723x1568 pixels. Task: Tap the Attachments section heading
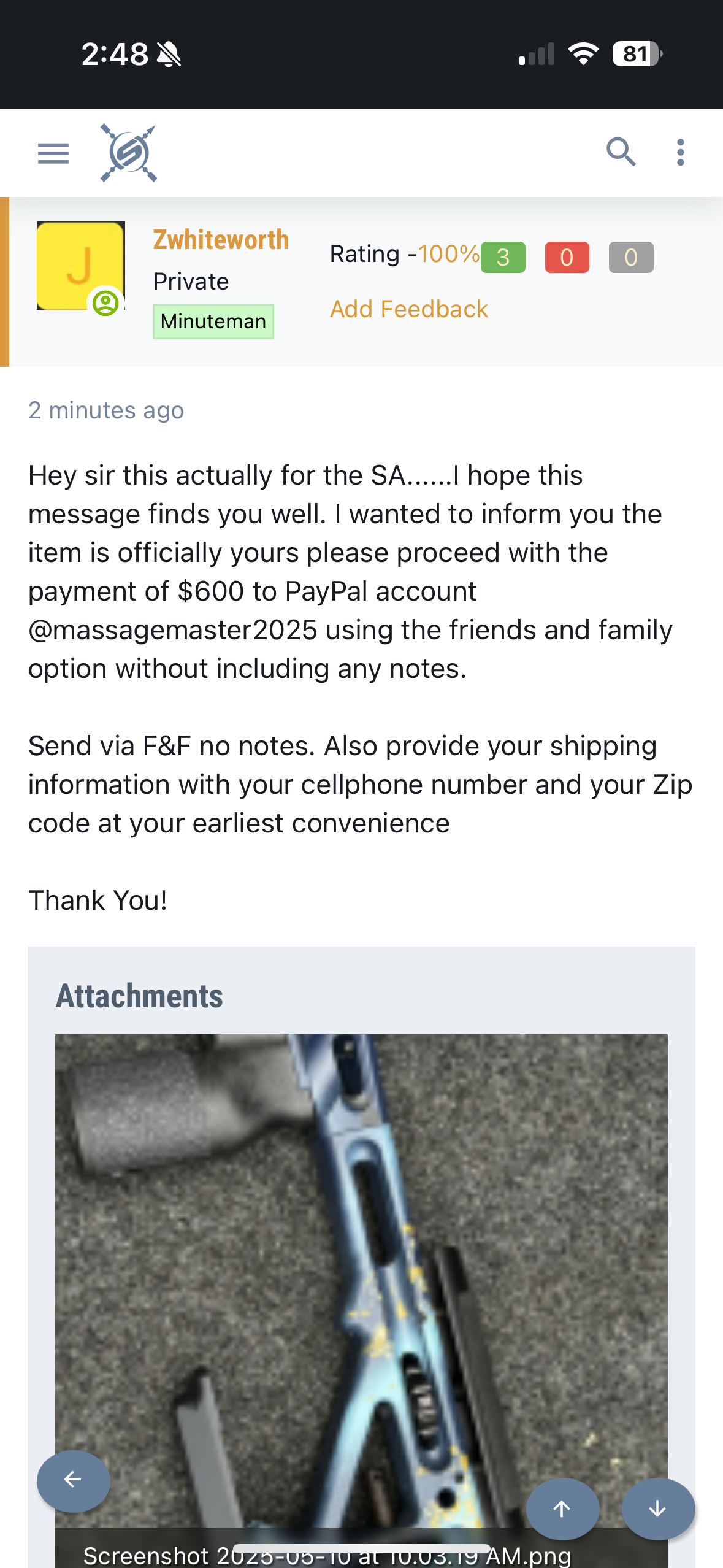139,996
